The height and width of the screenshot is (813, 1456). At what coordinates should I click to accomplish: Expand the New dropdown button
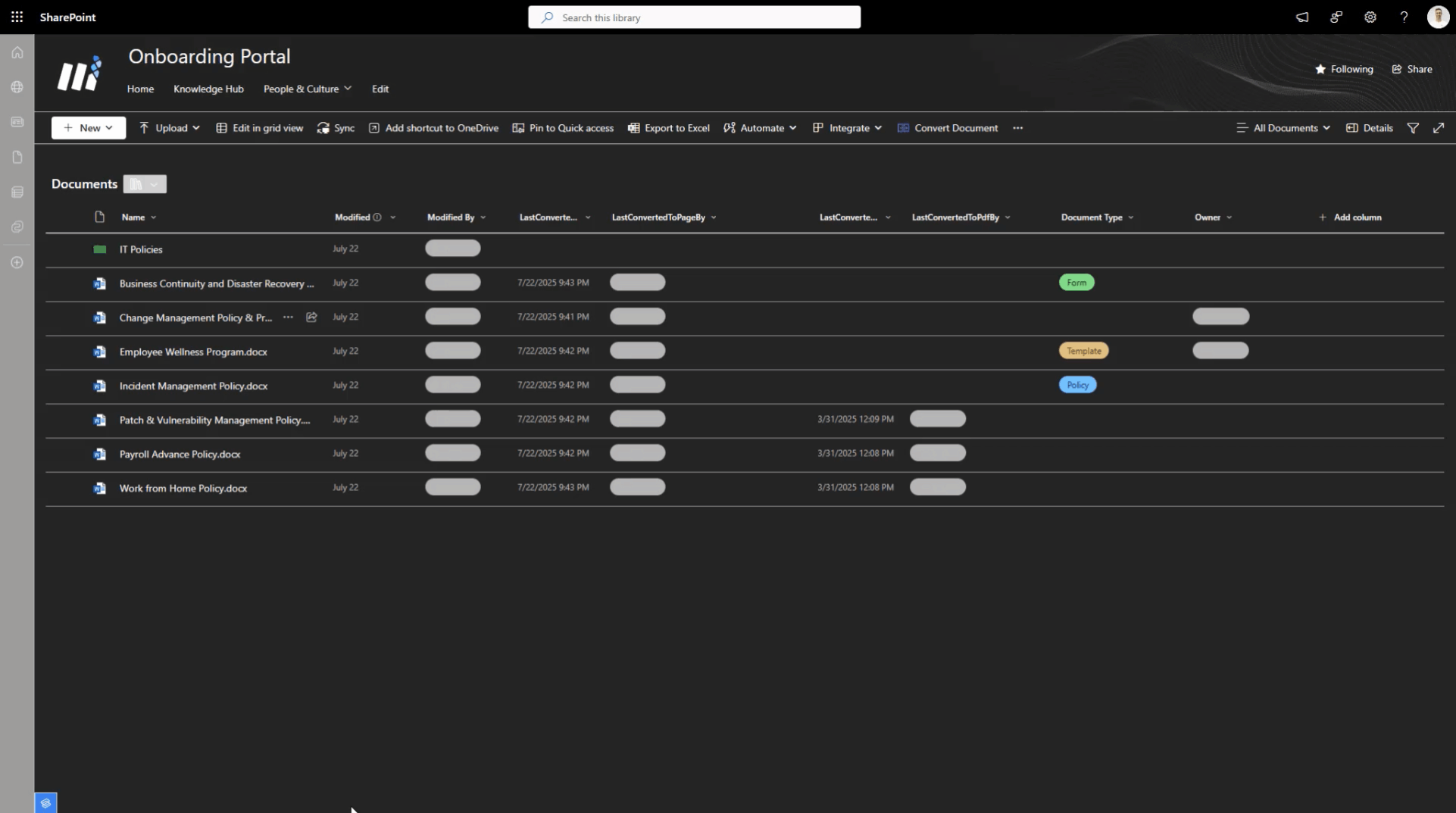89,128
